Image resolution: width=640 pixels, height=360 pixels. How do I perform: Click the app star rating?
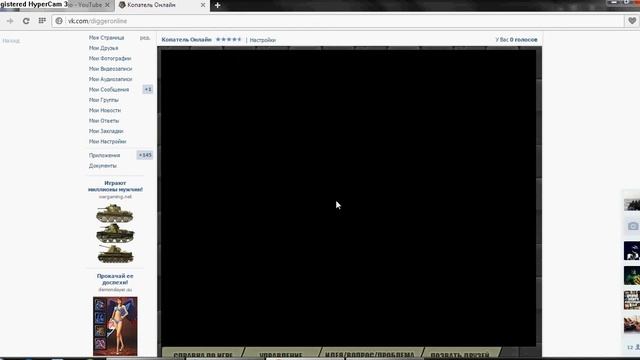click(x=229, y=40)
